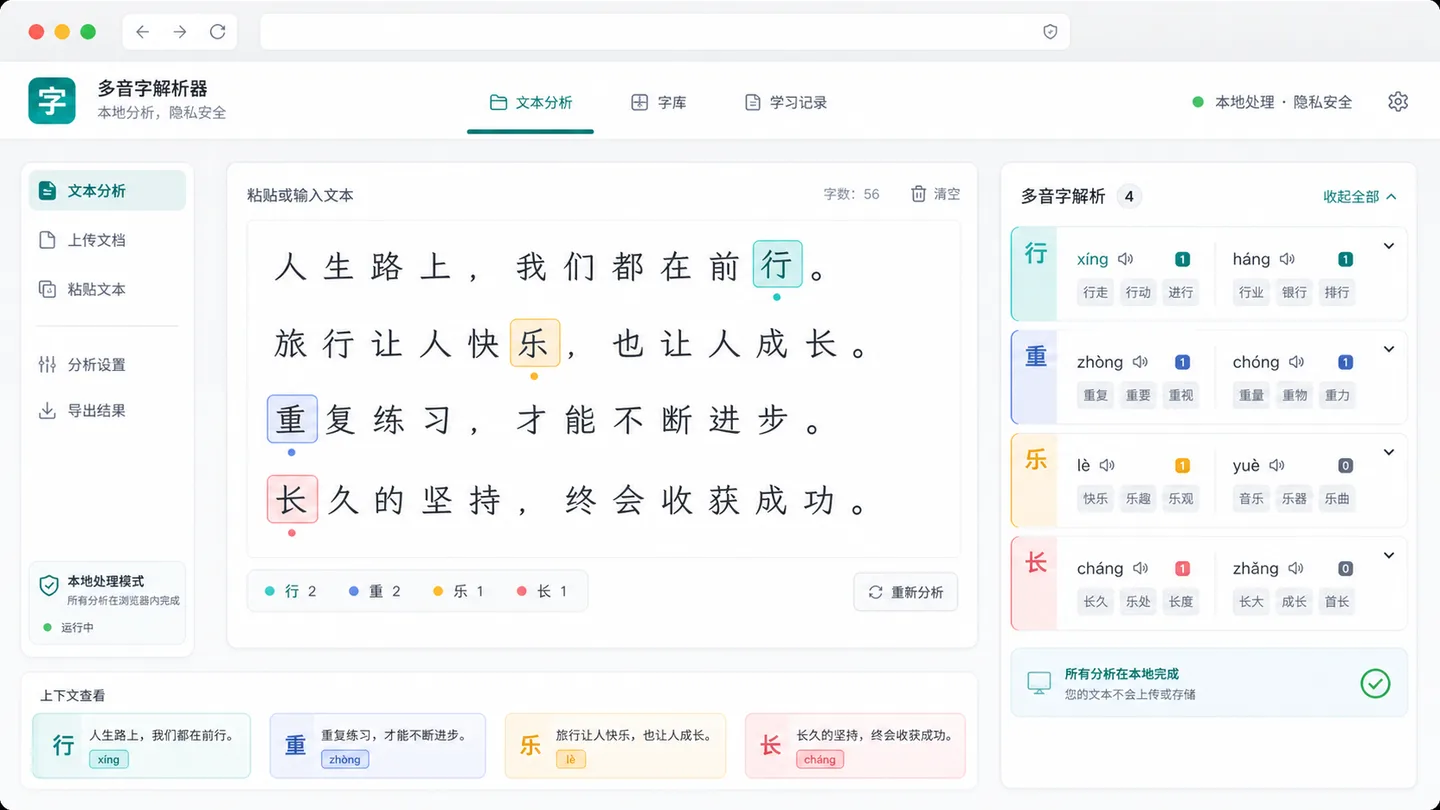1440x810 pixels.
Task: Click example word 银行
Action: click(x=1294, y=292)
